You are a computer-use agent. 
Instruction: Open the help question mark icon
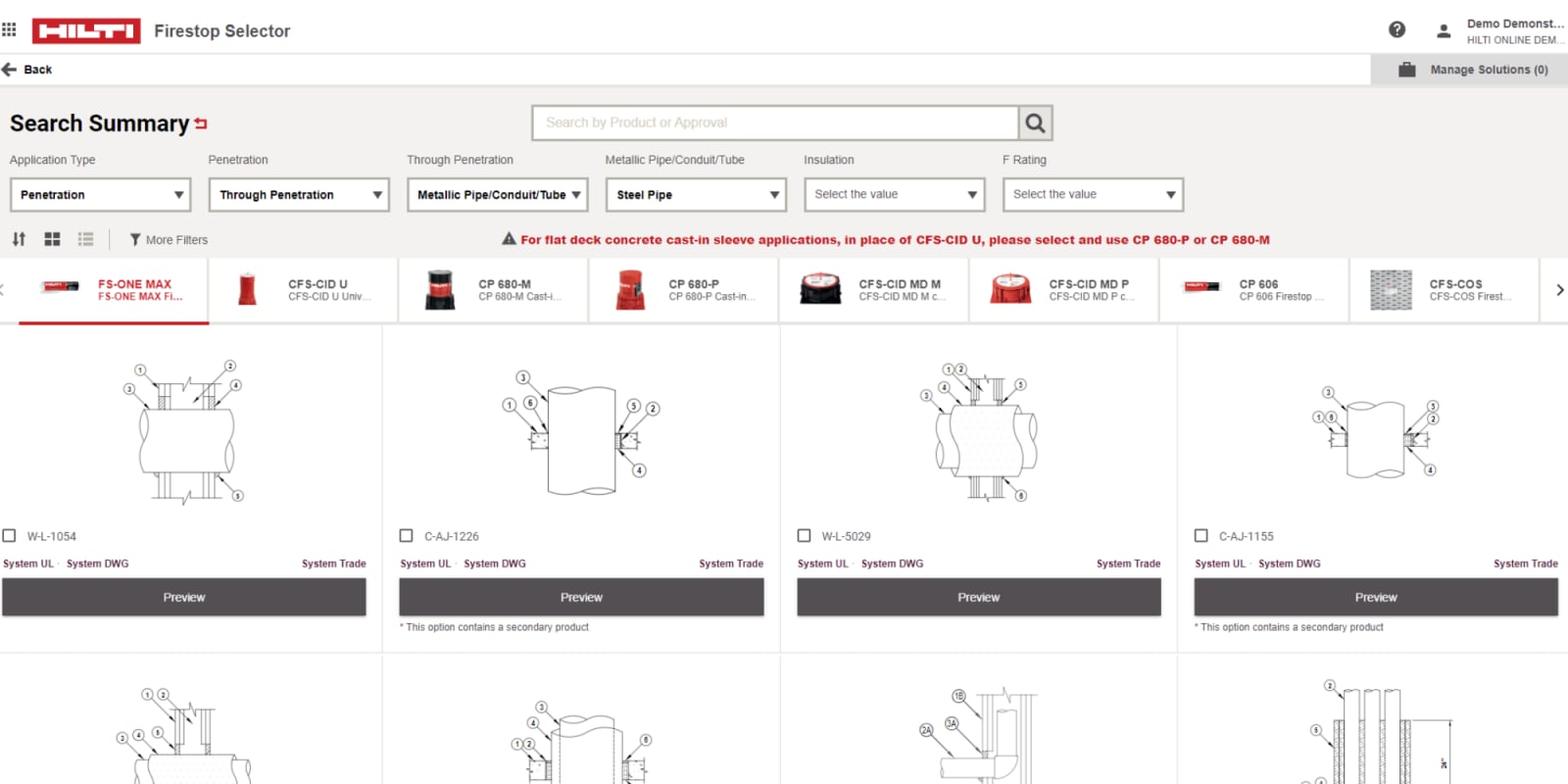pos(1397,28)
